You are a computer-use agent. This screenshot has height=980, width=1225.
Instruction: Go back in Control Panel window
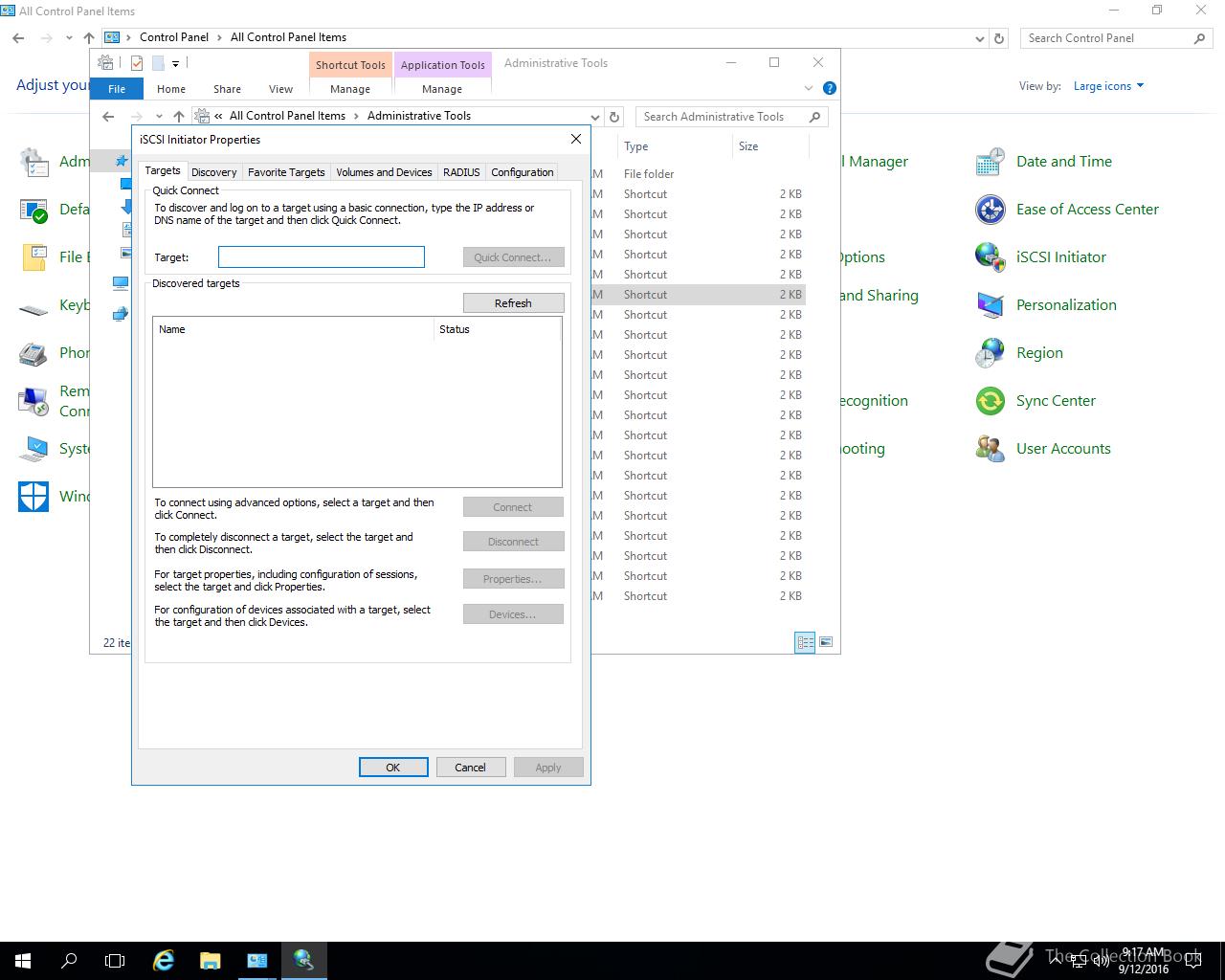click(x=18, y=38)
